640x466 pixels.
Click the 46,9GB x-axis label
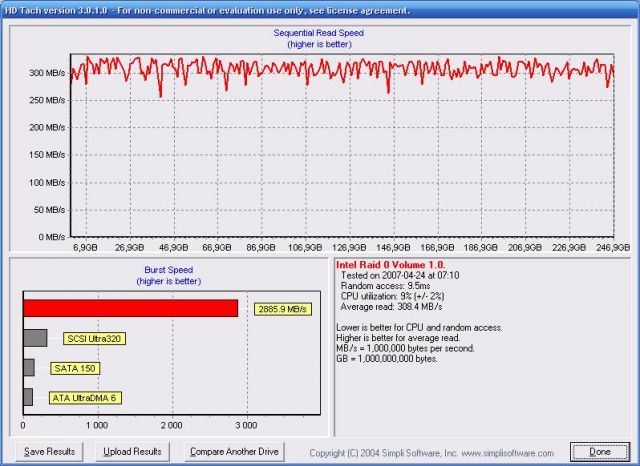click(173, 247)
